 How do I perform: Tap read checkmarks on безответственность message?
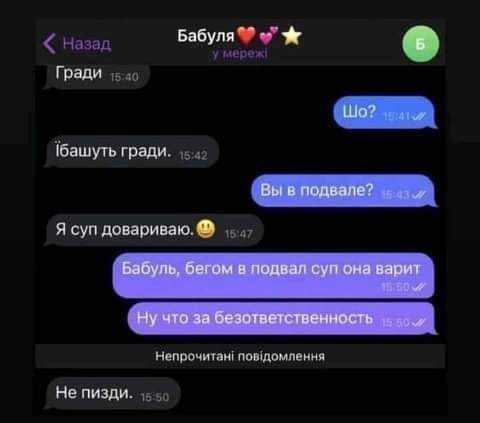coord(419,323)
